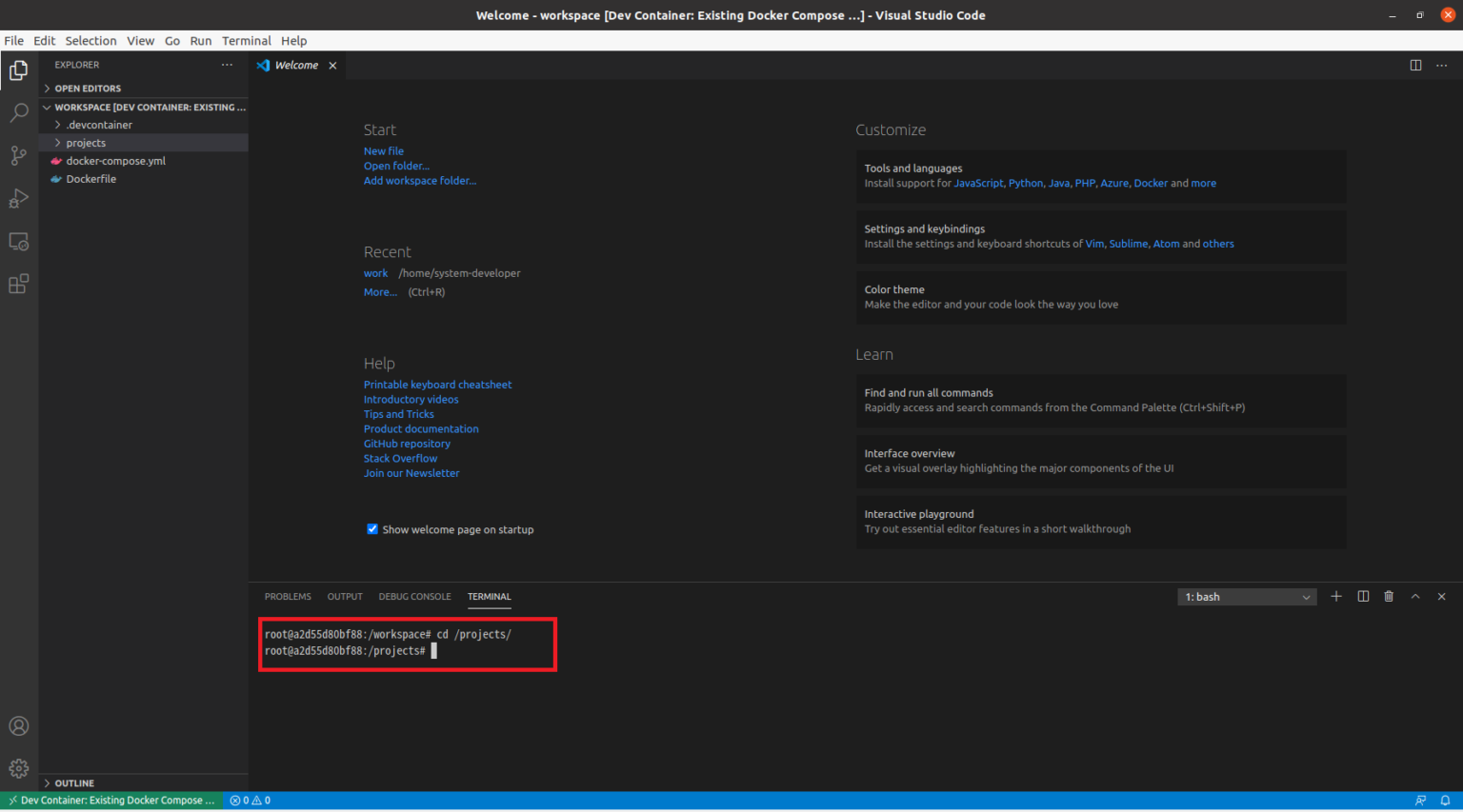Collapse the WORKSPACE folder tree

point(46,107)
